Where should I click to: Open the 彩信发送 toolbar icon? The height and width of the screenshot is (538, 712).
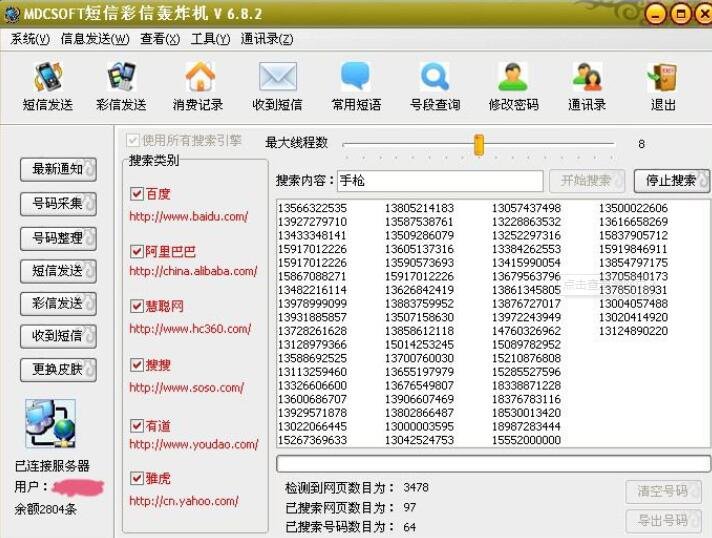pyautogui.click(x=121, y=76)
